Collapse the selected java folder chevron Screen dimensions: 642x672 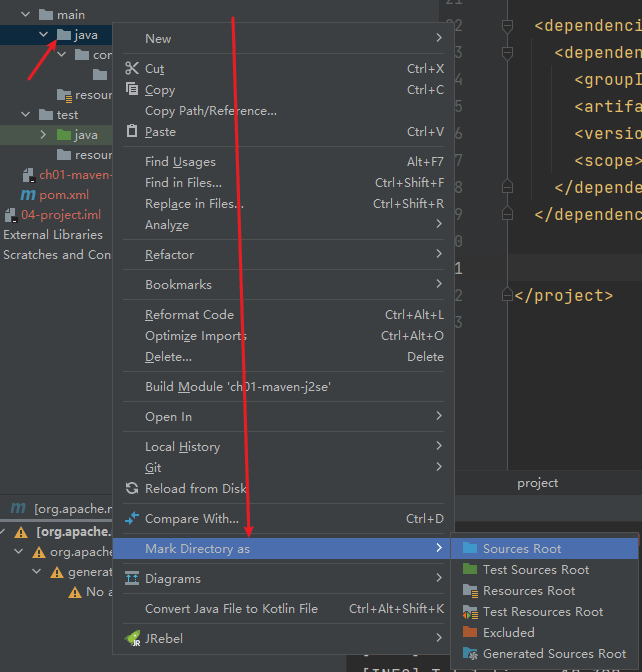coord(44,34)
